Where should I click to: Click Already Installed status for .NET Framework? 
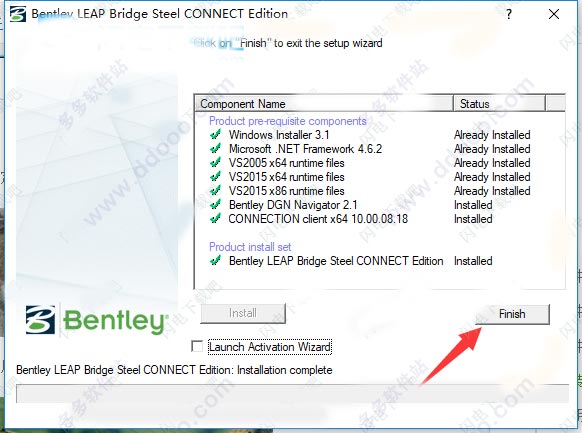click(492, 149)
